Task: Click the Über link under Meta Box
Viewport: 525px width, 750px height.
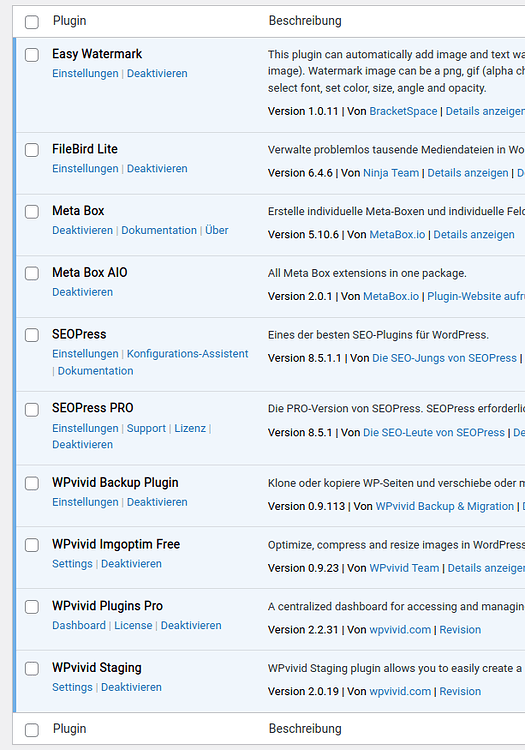Action: 217,230
